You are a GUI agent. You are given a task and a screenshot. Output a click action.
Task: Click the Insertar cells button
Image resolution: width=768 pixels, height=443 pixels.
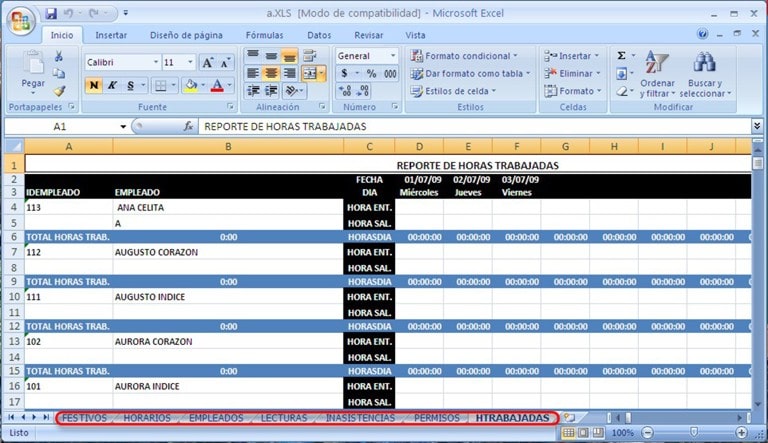point(572,56)
